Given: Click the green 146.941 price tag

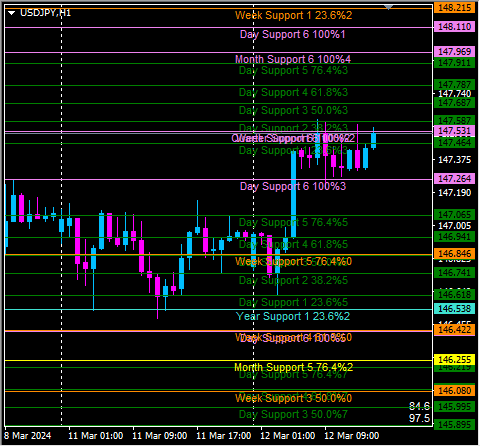Looking at the screenshot, I should [455, 237].
